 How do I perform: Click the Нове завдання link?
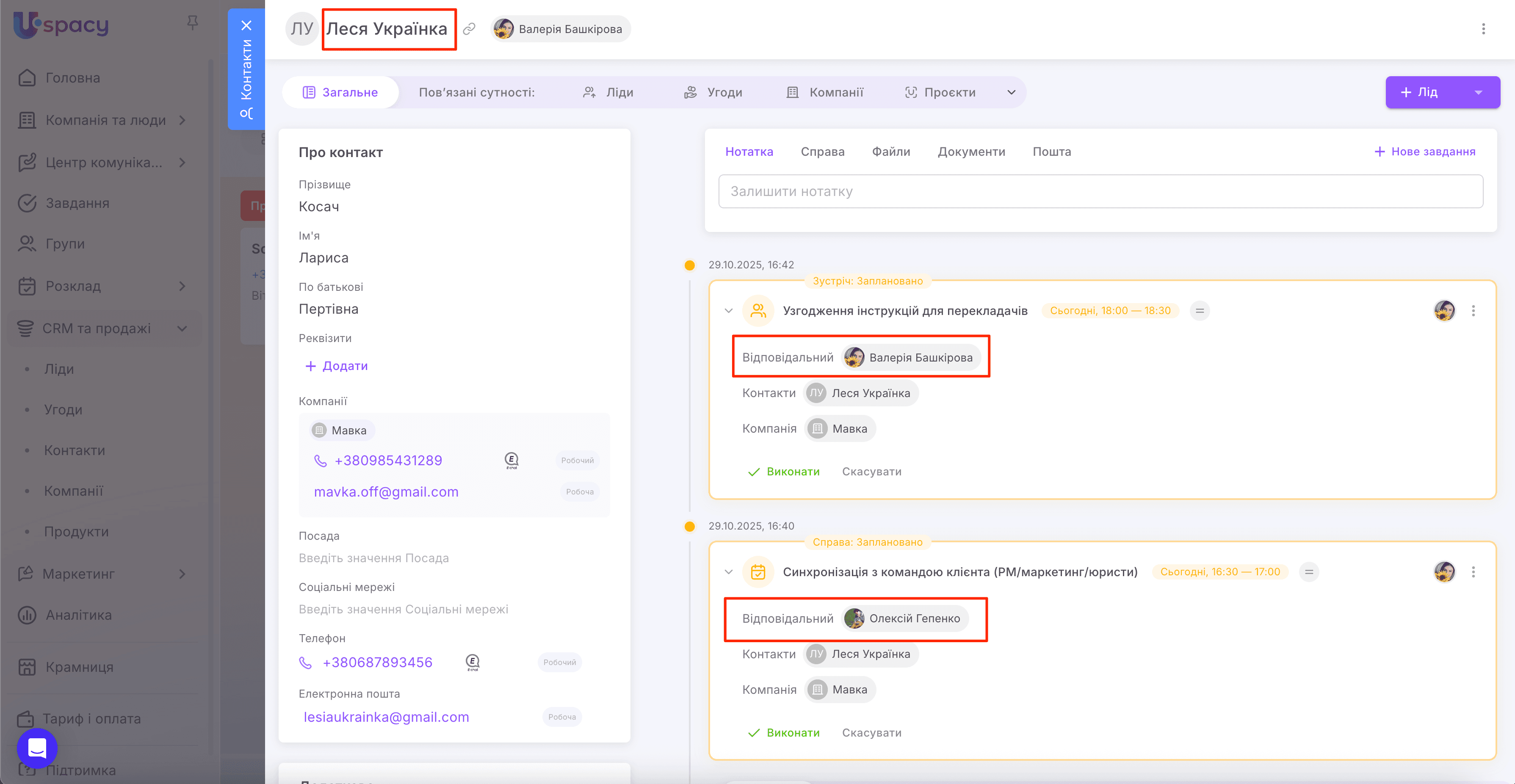(x=1424, y=152)
